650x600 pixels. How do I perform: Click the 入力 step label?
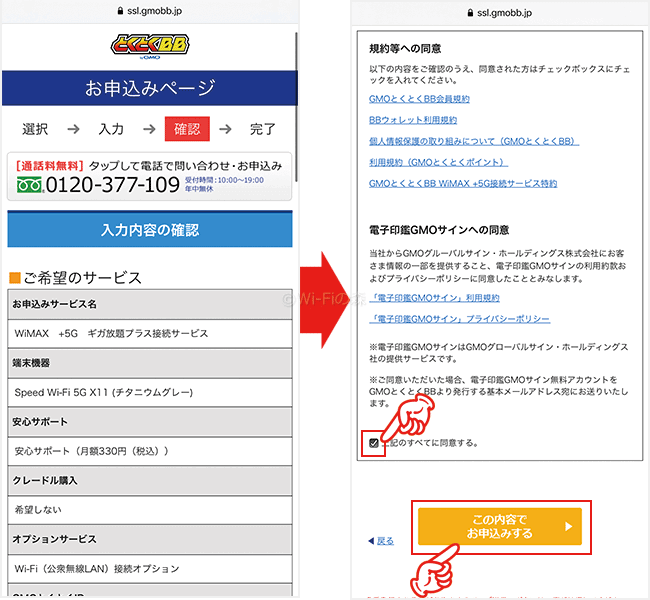pyautogui.click(x=111, y=129)
